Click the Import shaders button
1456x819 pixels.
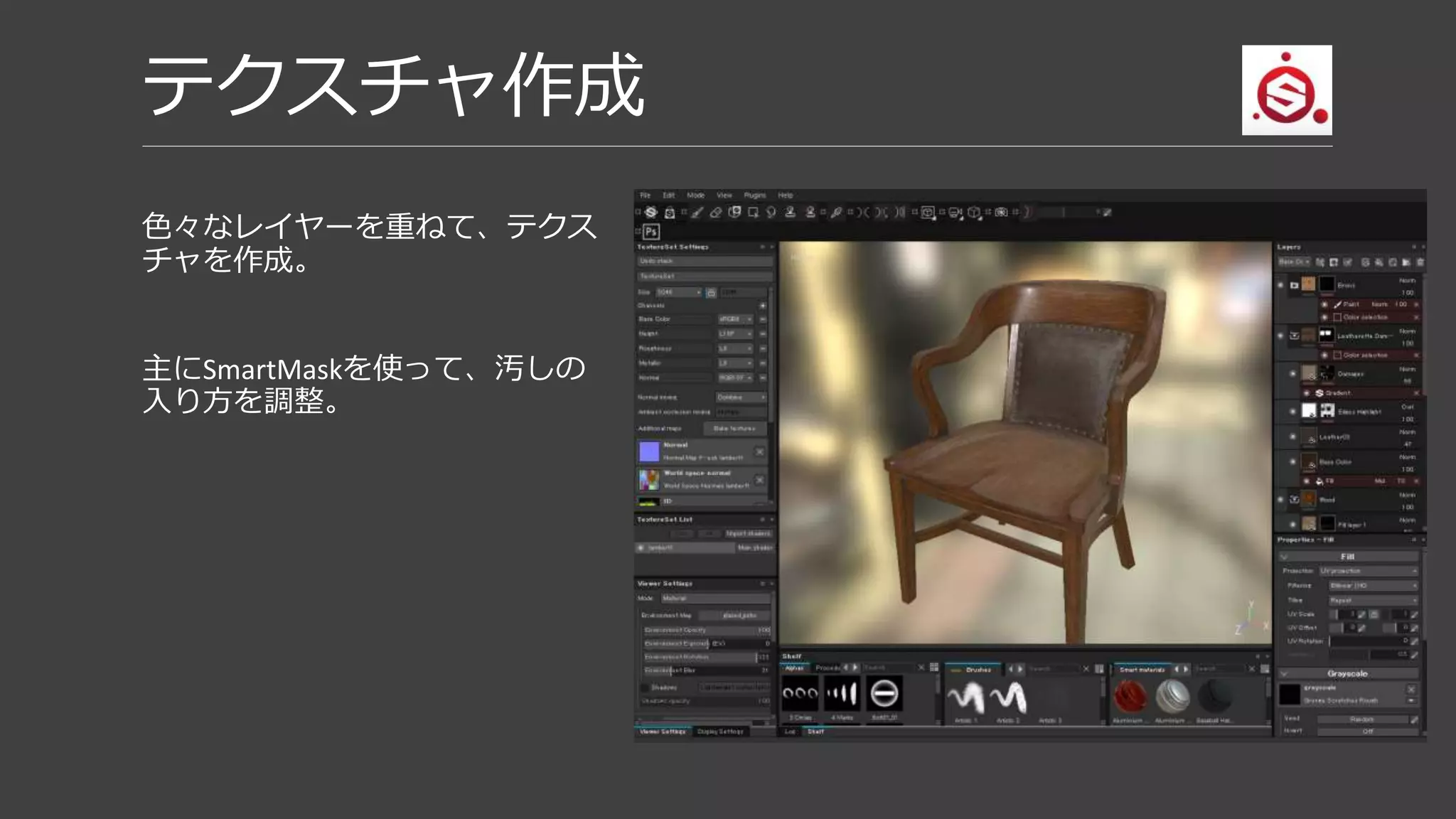748,533
